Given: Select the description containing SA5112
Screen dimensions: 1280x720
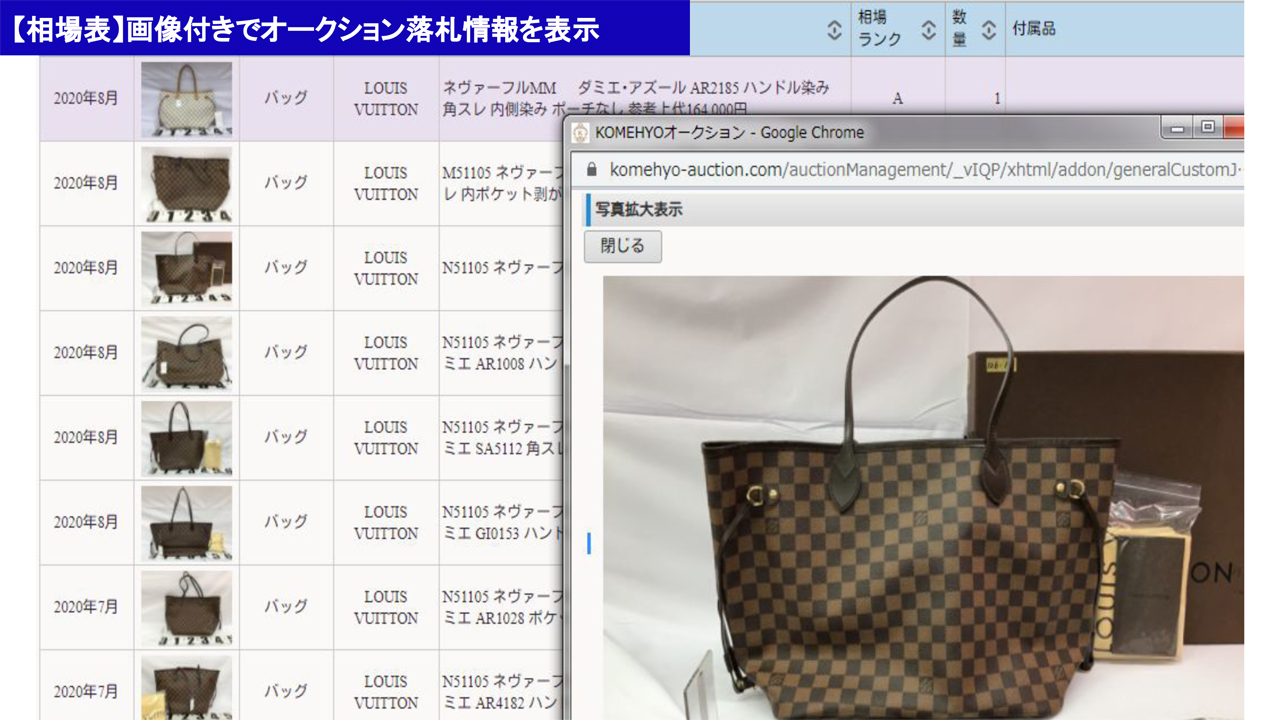Looking at the screenshot, I should tap(501, 438).
